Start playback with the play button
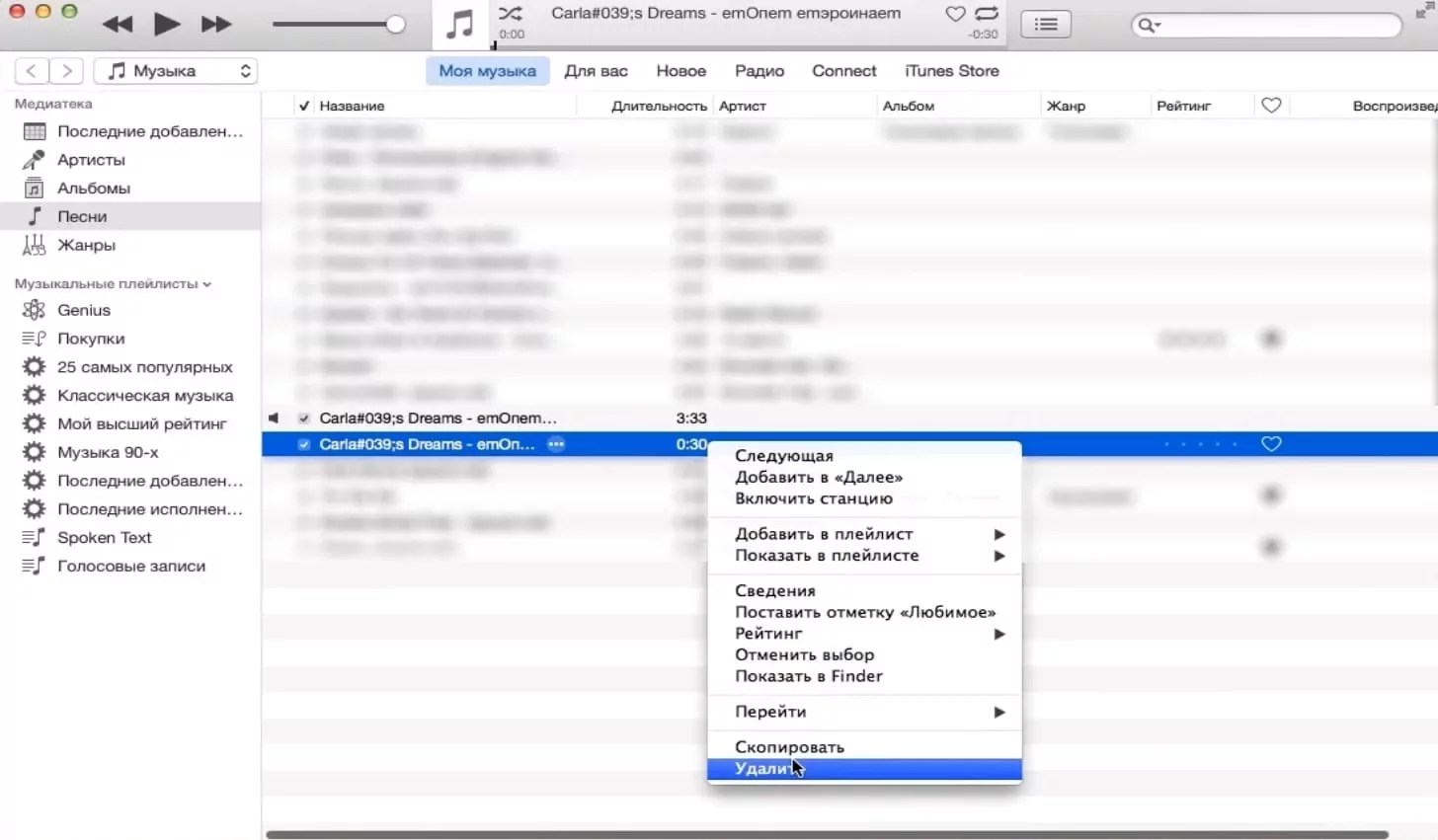The width and height of the screenshot is (1438, 840). pyautogui.click(x=167, y=24)
